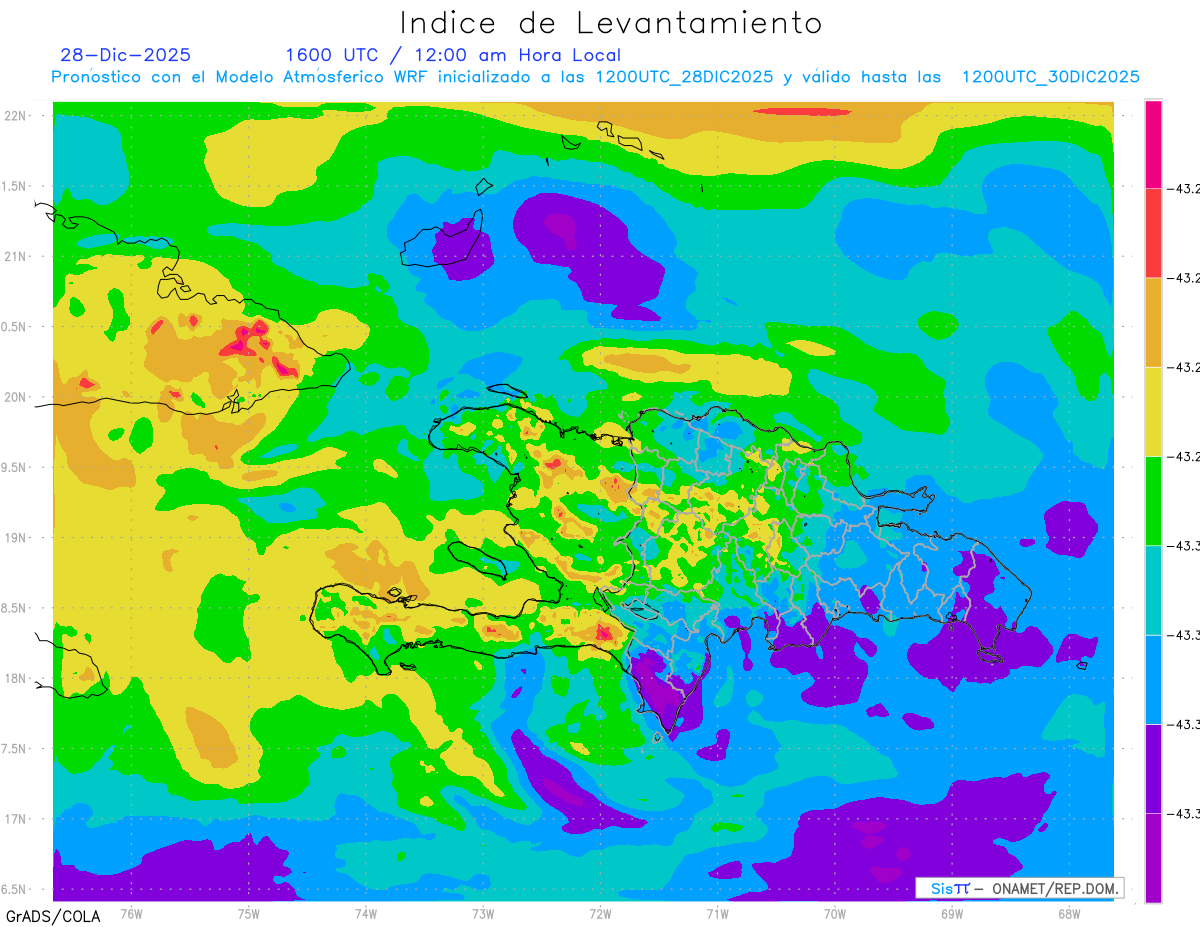The width and height of the screenshot is (1200, 927).
Task: Click the 20N latitude label
Action: (17, 397)
